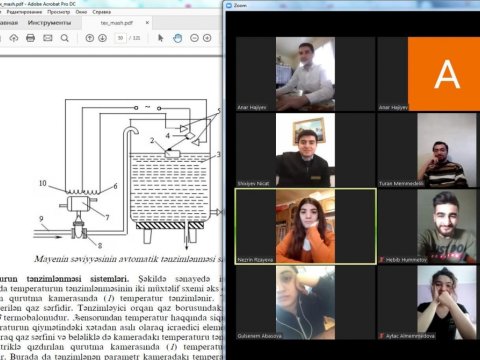Image resolution: width=480 pixels, height=360 pixels.
Task: Click the Zoom app icon in title bar
Action: tap(229, 5)
